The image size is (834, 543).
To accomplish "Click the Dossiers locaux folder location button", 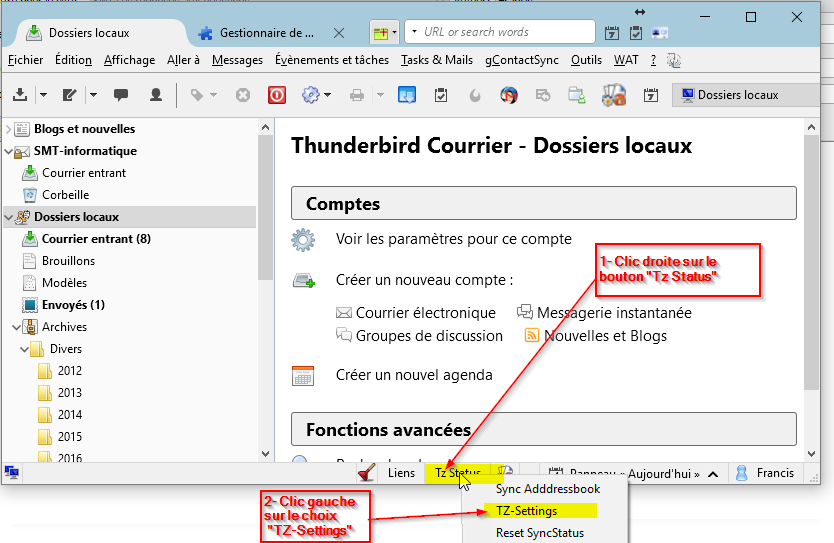I will [x=746, y=95].
